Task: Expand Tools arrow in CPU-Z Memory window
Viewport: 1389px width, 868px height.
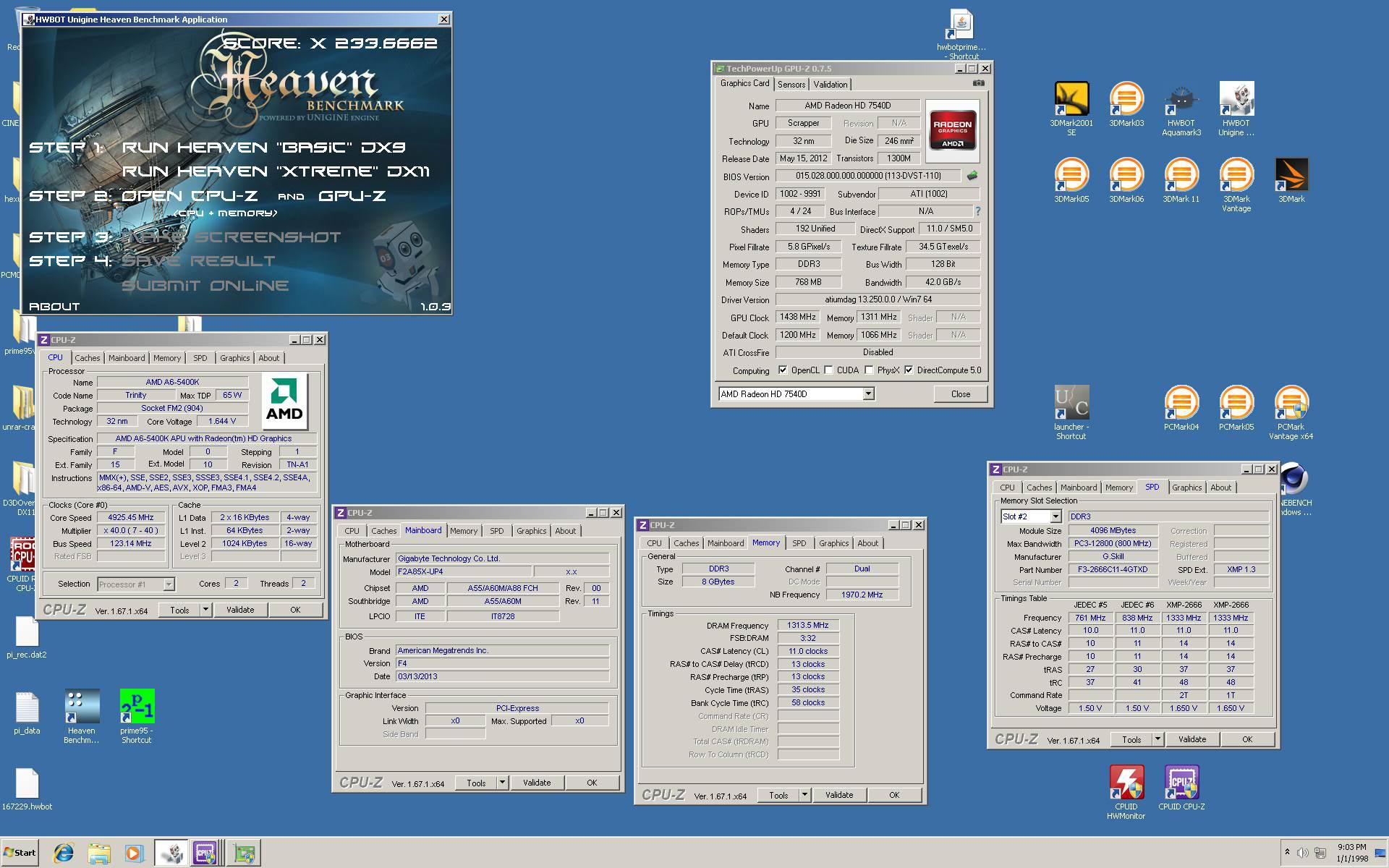Action: coord(804,795)
